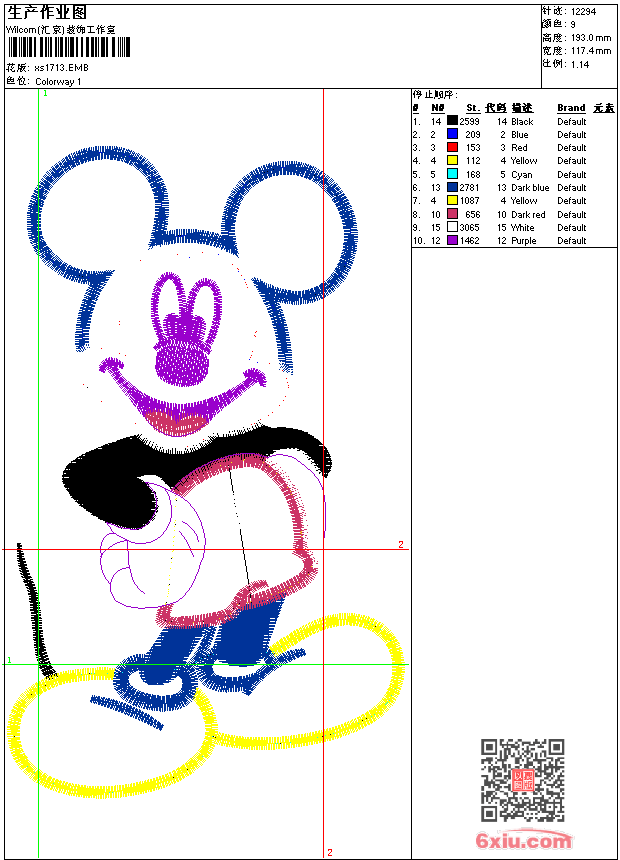Click the Yellow swatch beside stitch count 1087
This screenshot has width=620, height=860.
tap(452, 200)
